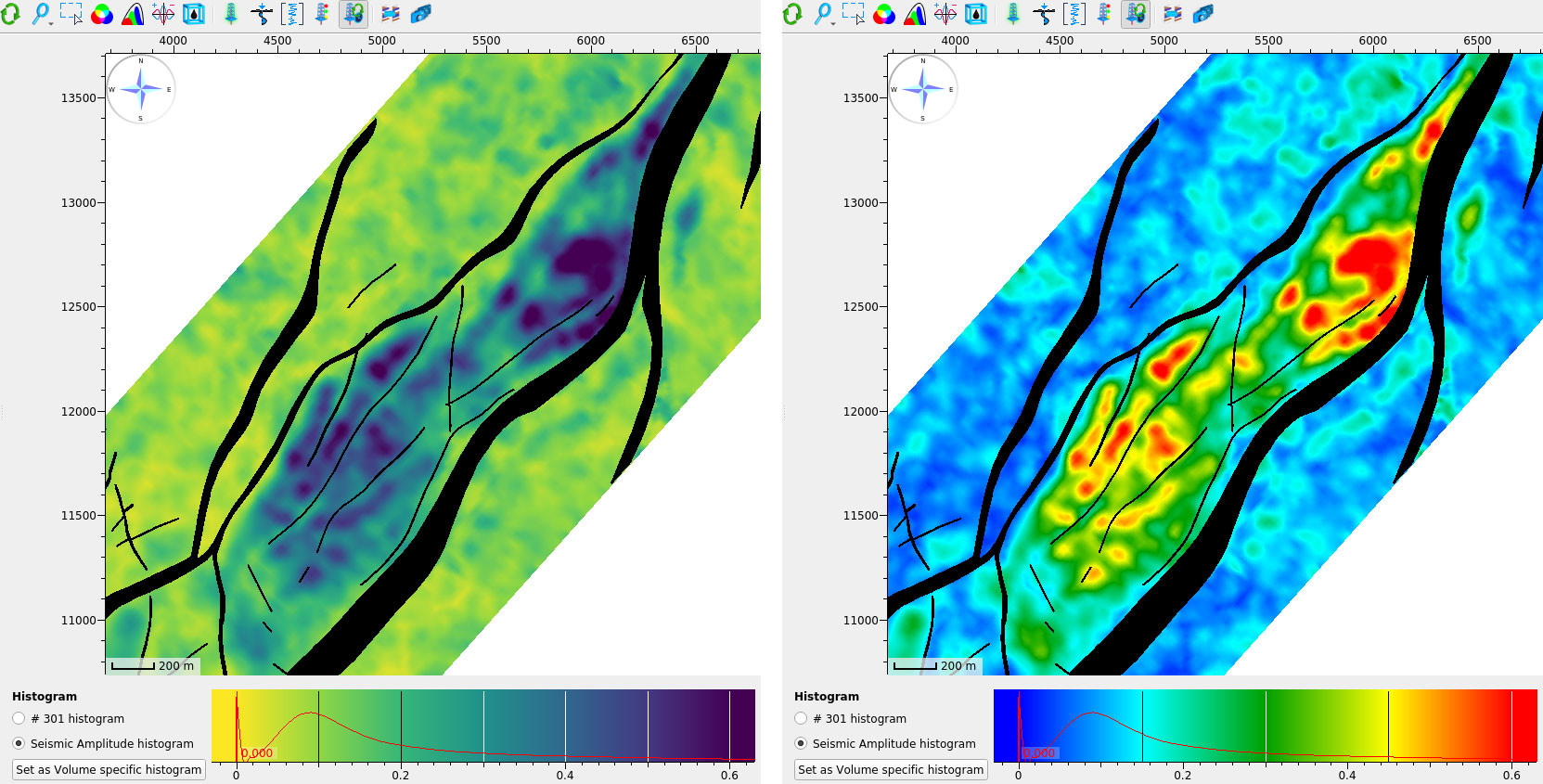Click the rainbow colorbar histogram in right panel
Screen dimensions: 1543x784
pos(1265,726)
